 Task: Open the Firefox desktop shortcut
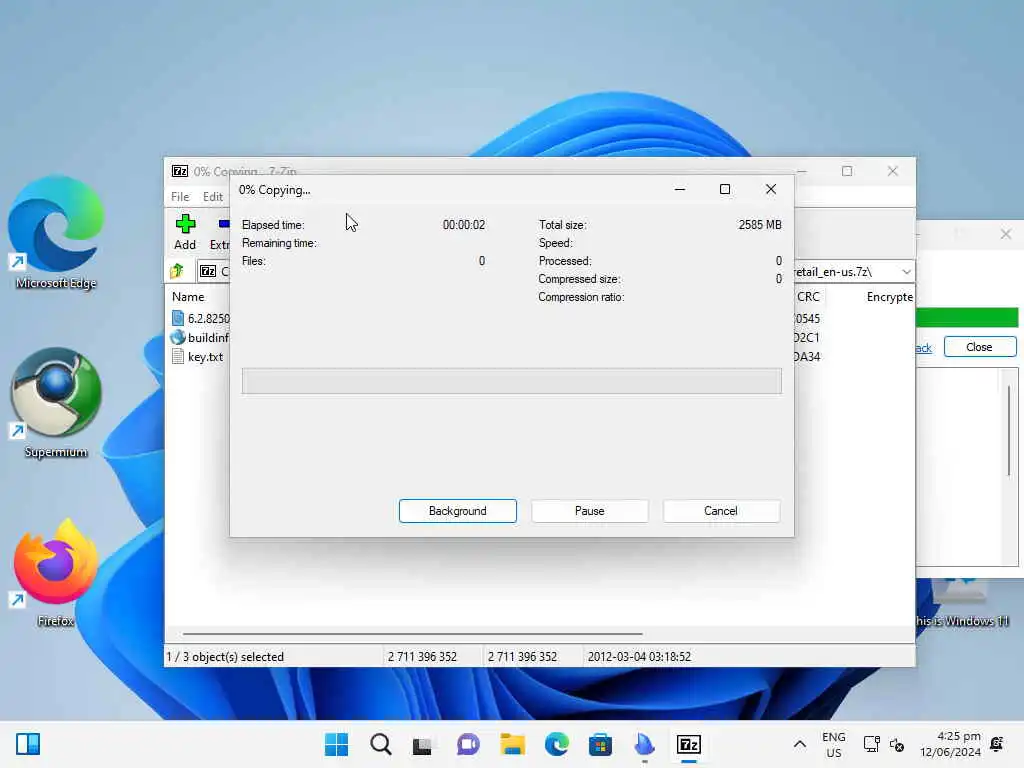(56, 573)
